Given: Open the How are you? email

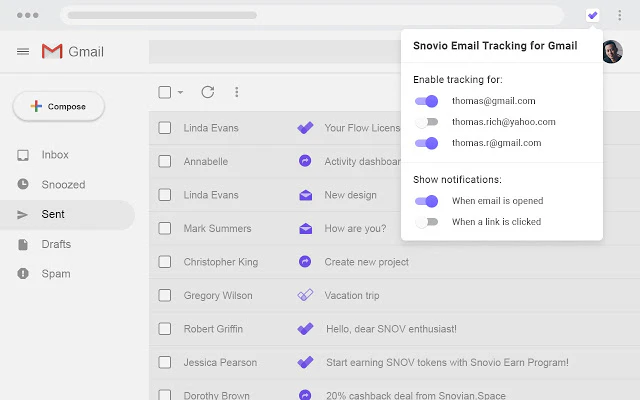Looking at the screenshot, I should click(355, 229).
